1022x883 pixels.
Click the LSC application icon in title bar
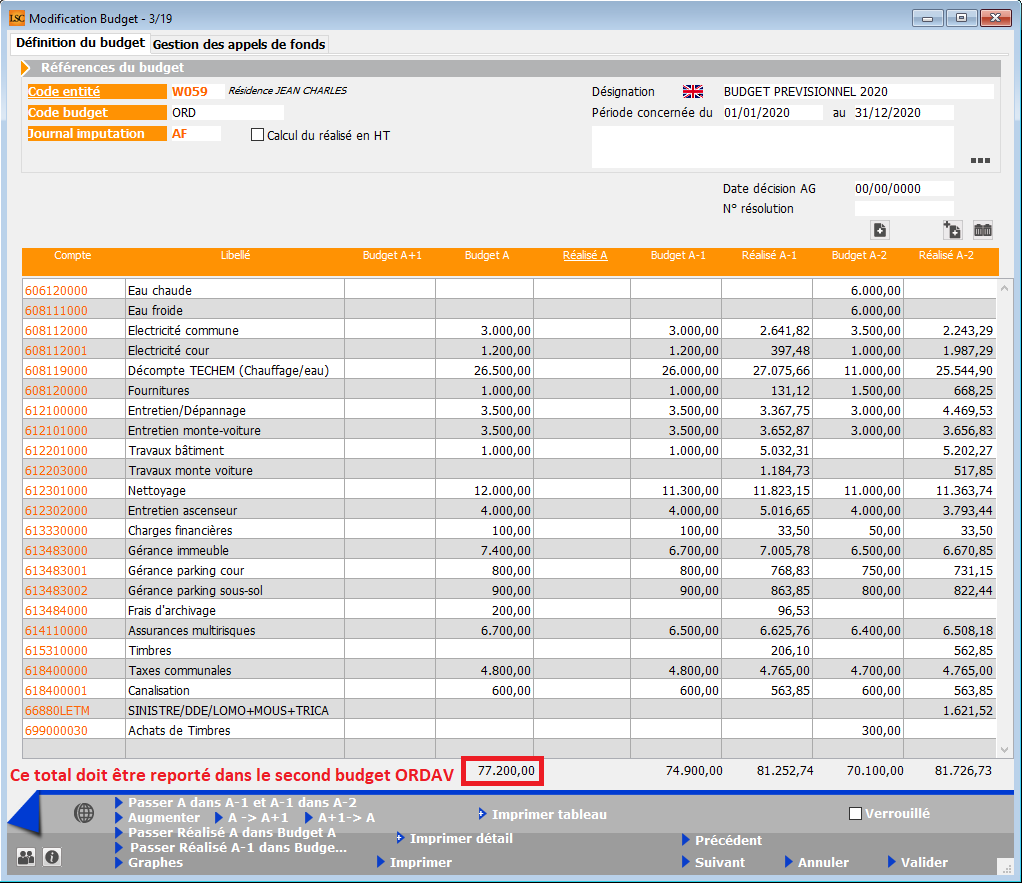pyautogui.click(x=17, y=18)
